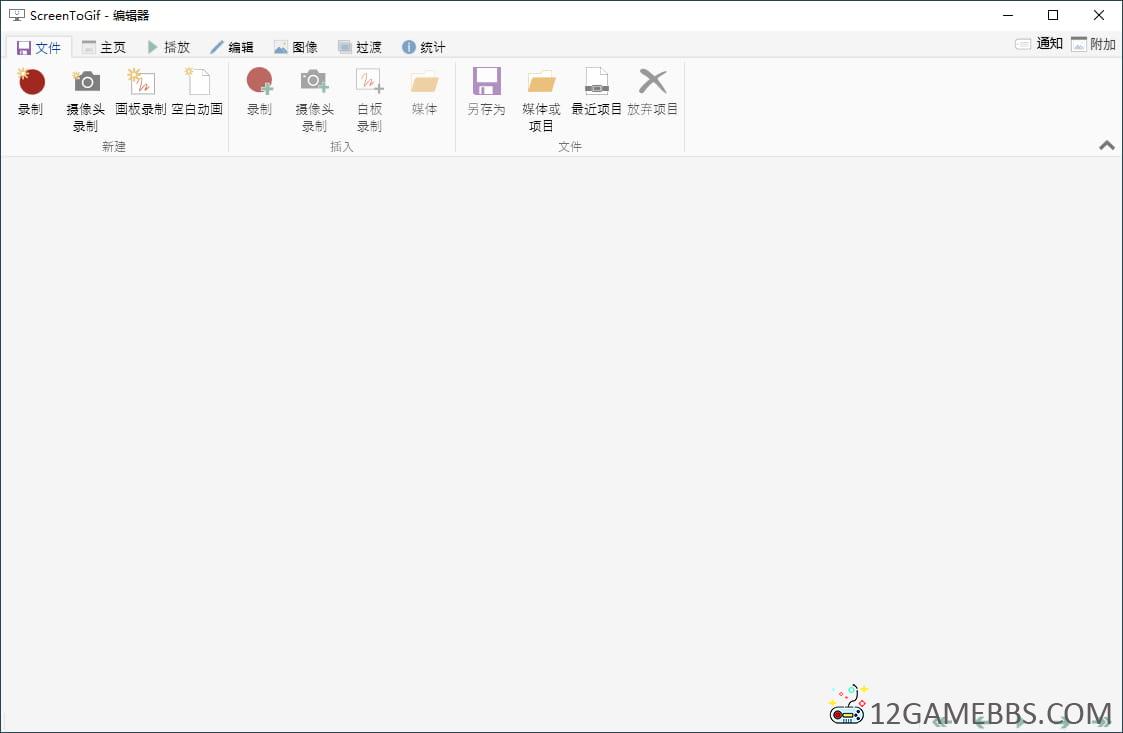1123x733 pixels.
Task: Open the 最近项目 recent projects list
Action: (597, 83)
